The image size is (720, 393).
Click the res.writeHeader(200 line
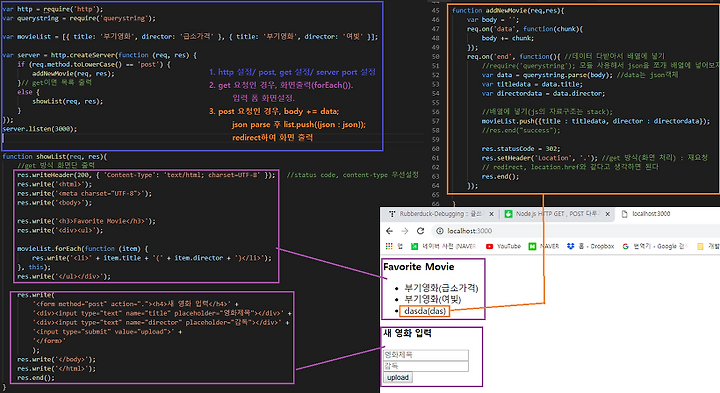point(146,175)
